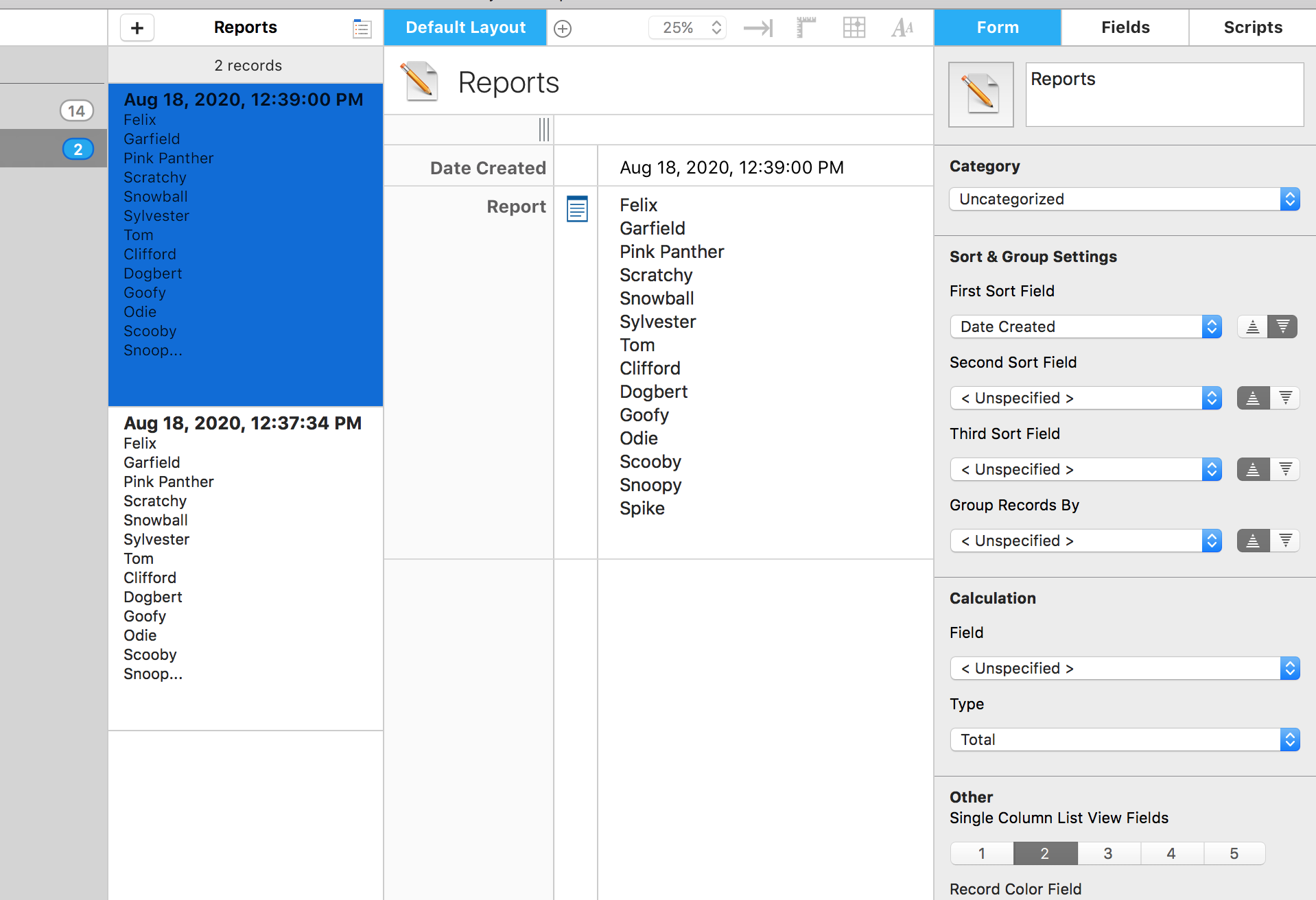1316x900 pixels.
Task: Toggle the list view options icon
Action: (362, 29)
